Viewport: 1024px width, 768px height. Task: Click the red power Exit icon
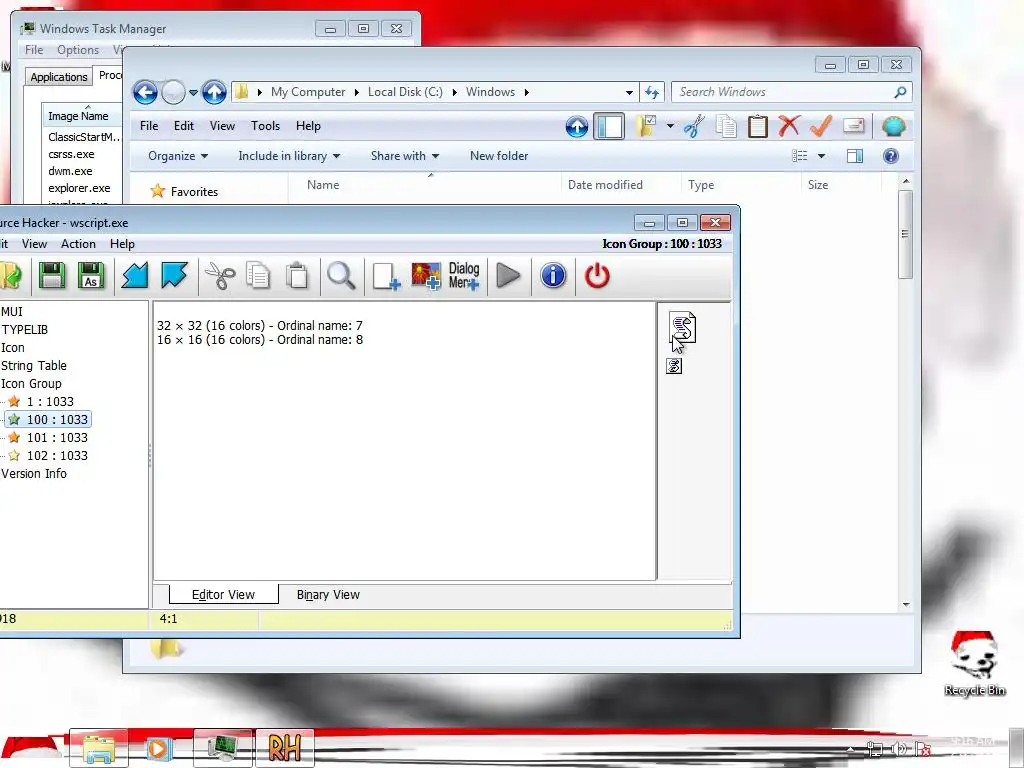click(597, 276)
